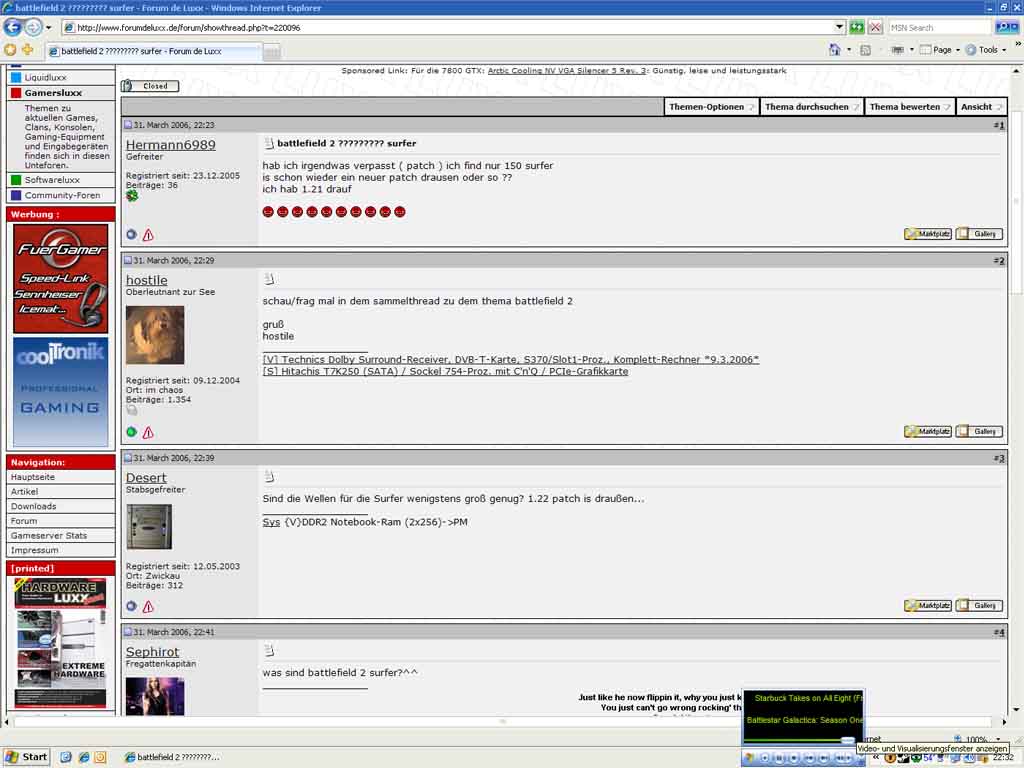Screen dimensions: 1024x768
Task: Click the coolTronik Professional Gaming banner
Action: pos(61,391)
